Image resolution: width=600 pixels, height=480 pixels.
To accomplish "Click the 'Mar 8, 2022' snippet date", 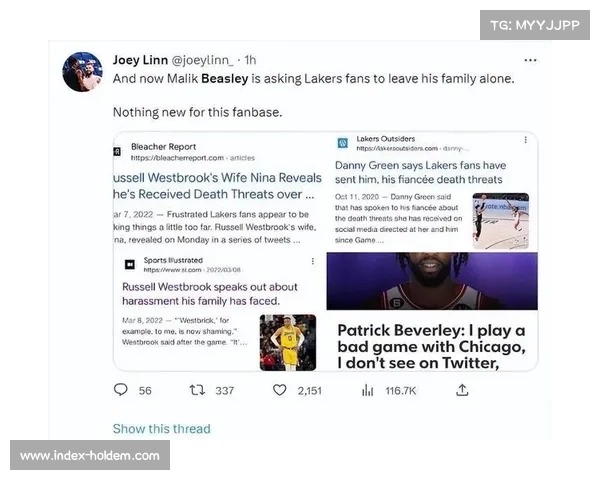I will pyautogui.click(x=142, y=320).
